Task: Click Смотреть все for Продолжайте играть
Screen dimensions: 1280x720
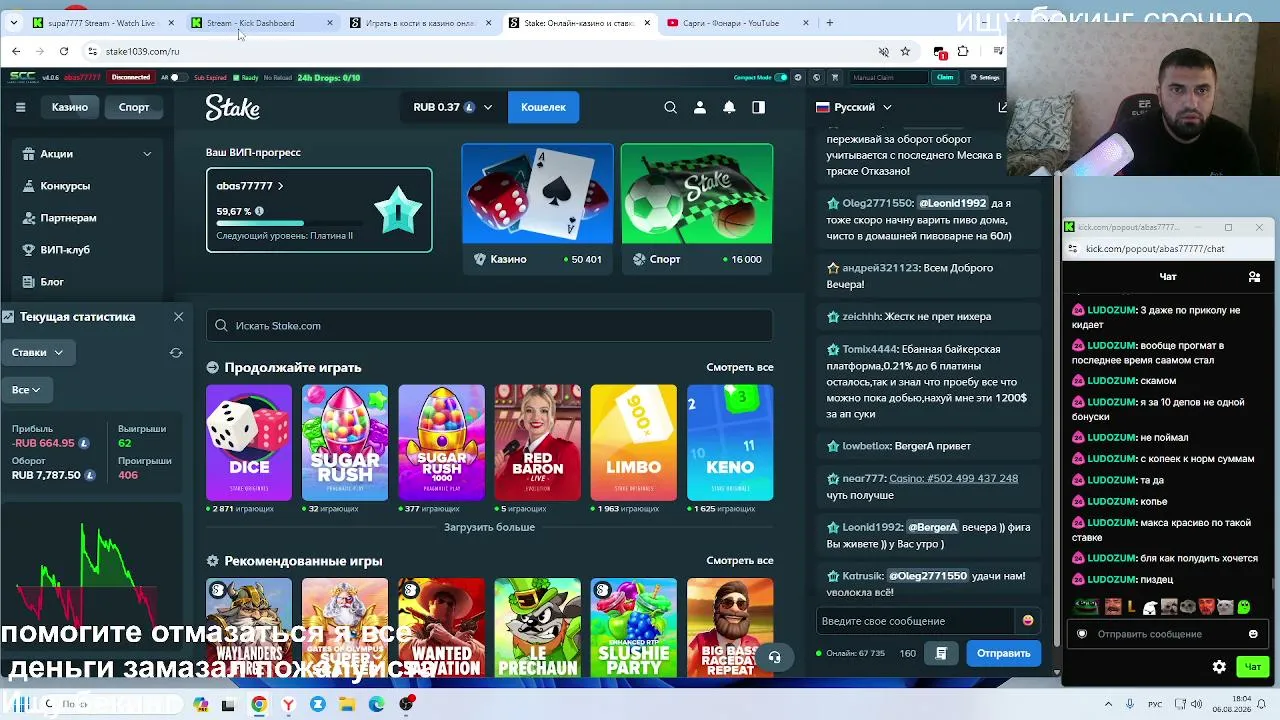Action: 740,367
